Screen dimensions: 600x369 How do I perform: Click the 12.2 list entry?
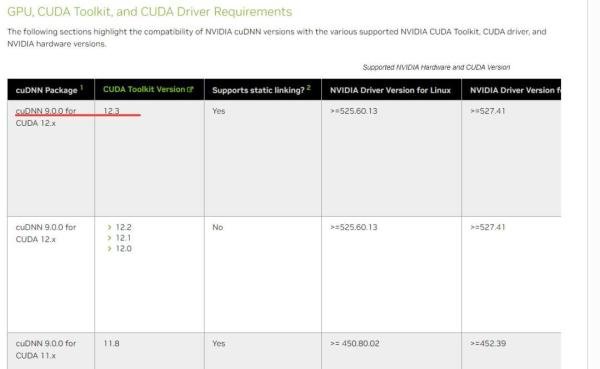point(124,227)
